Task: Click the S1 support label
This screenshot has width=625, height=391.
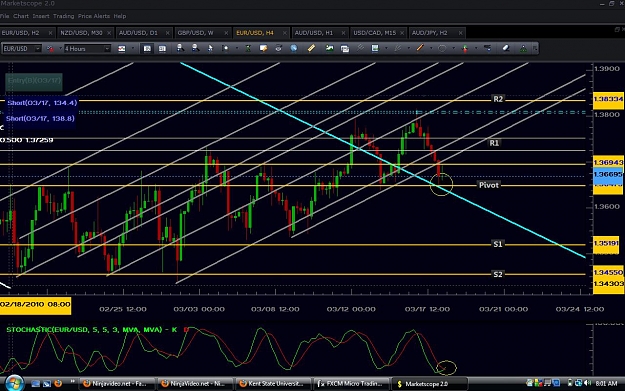Action: tap(498, 244)
